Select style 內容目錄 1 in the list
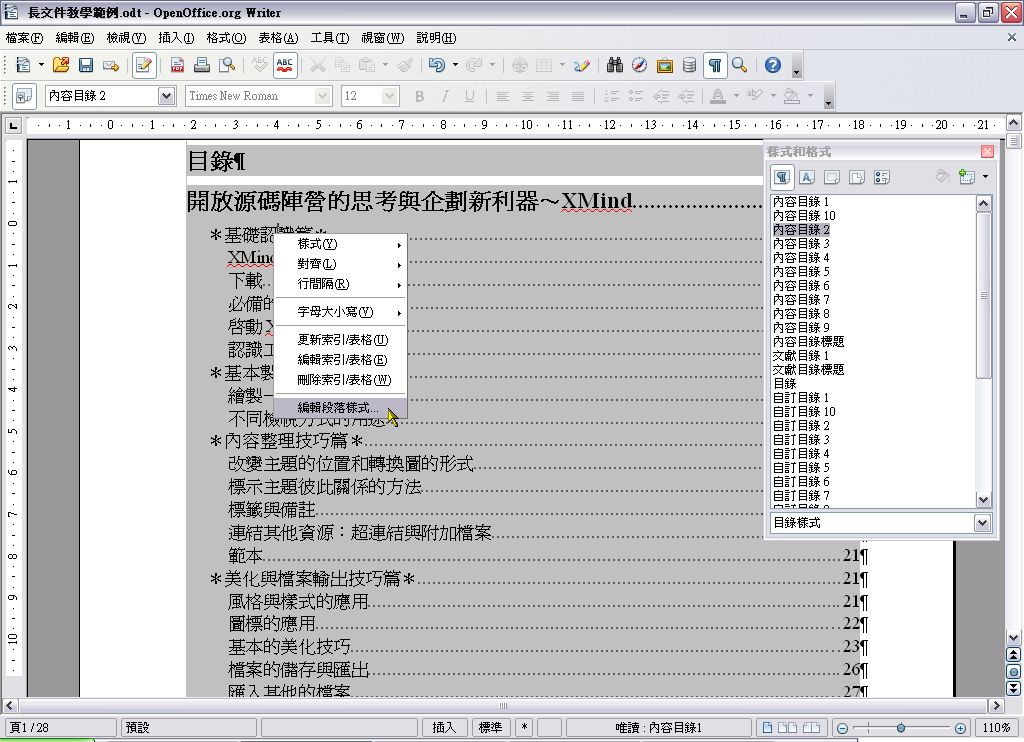This screenshot has width=1024, height=742. tap(801, 202)
